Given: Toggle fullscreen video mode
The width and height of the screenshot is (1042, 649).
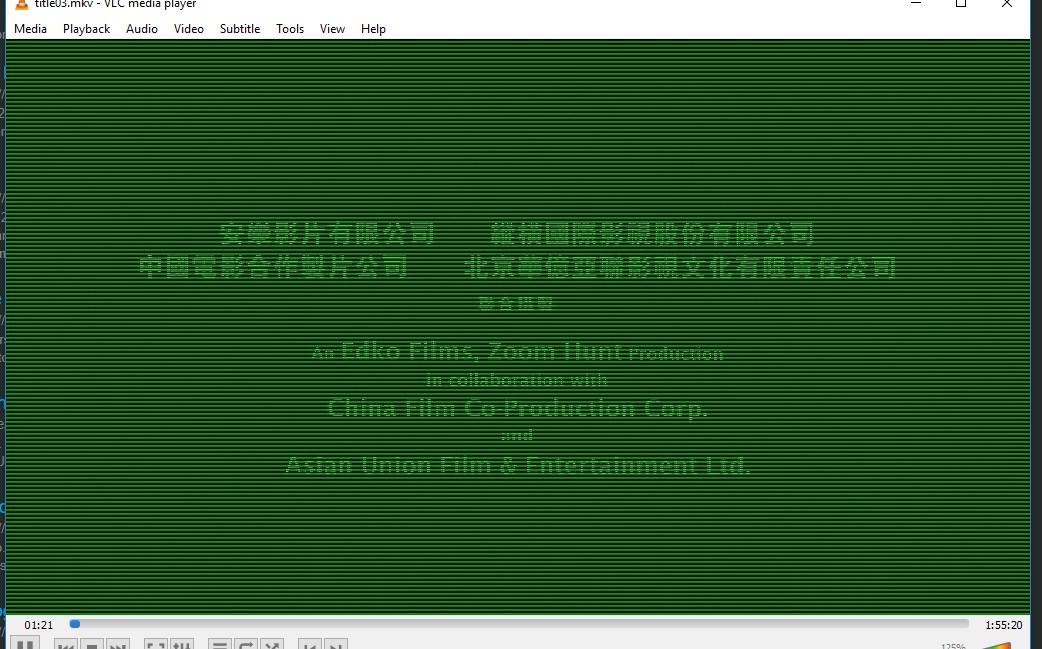Looking at the screenshot, I should (156, 645).
